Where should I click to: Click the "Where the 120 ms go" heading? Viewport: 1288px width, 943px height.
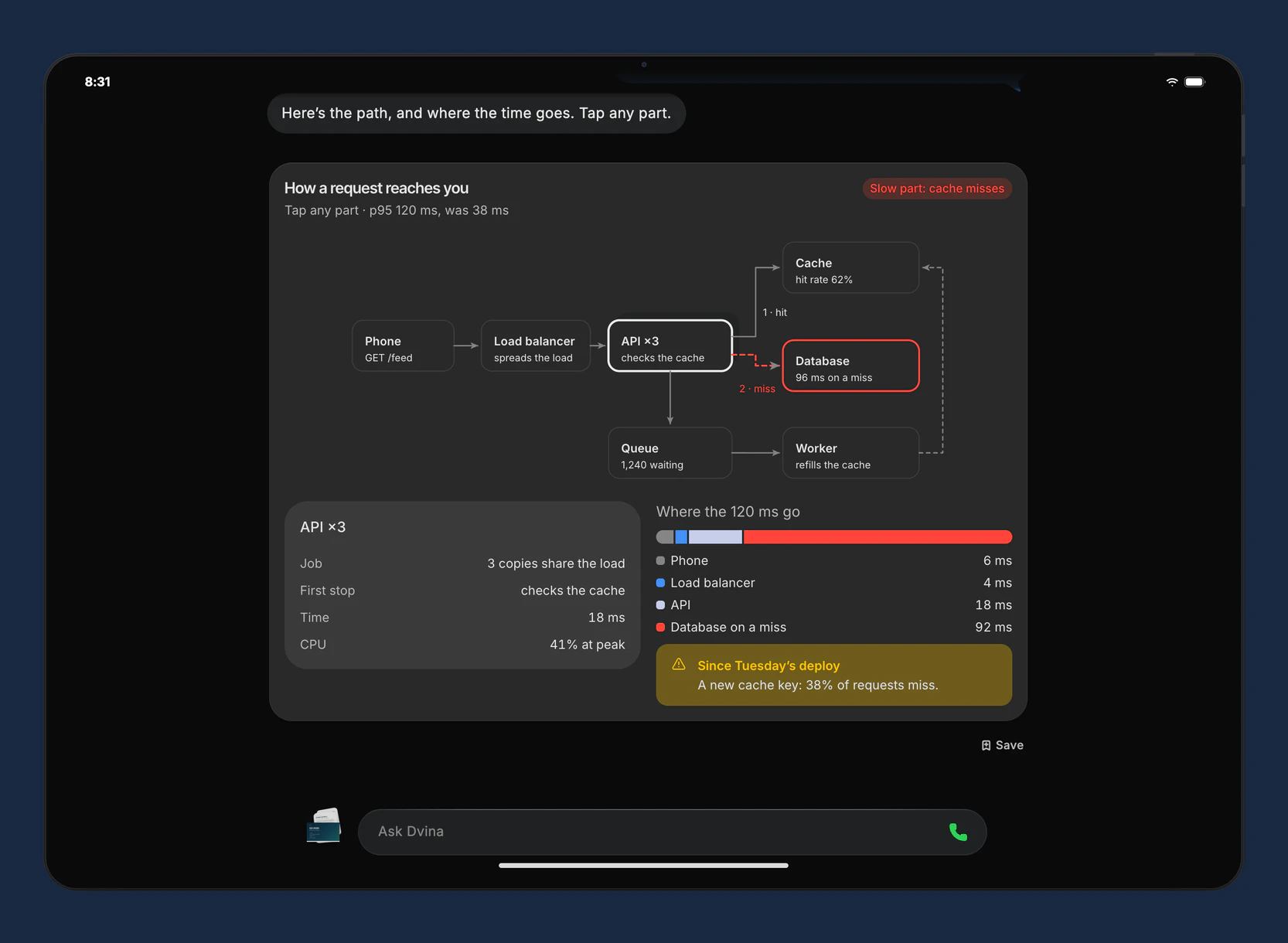point(728,512)
